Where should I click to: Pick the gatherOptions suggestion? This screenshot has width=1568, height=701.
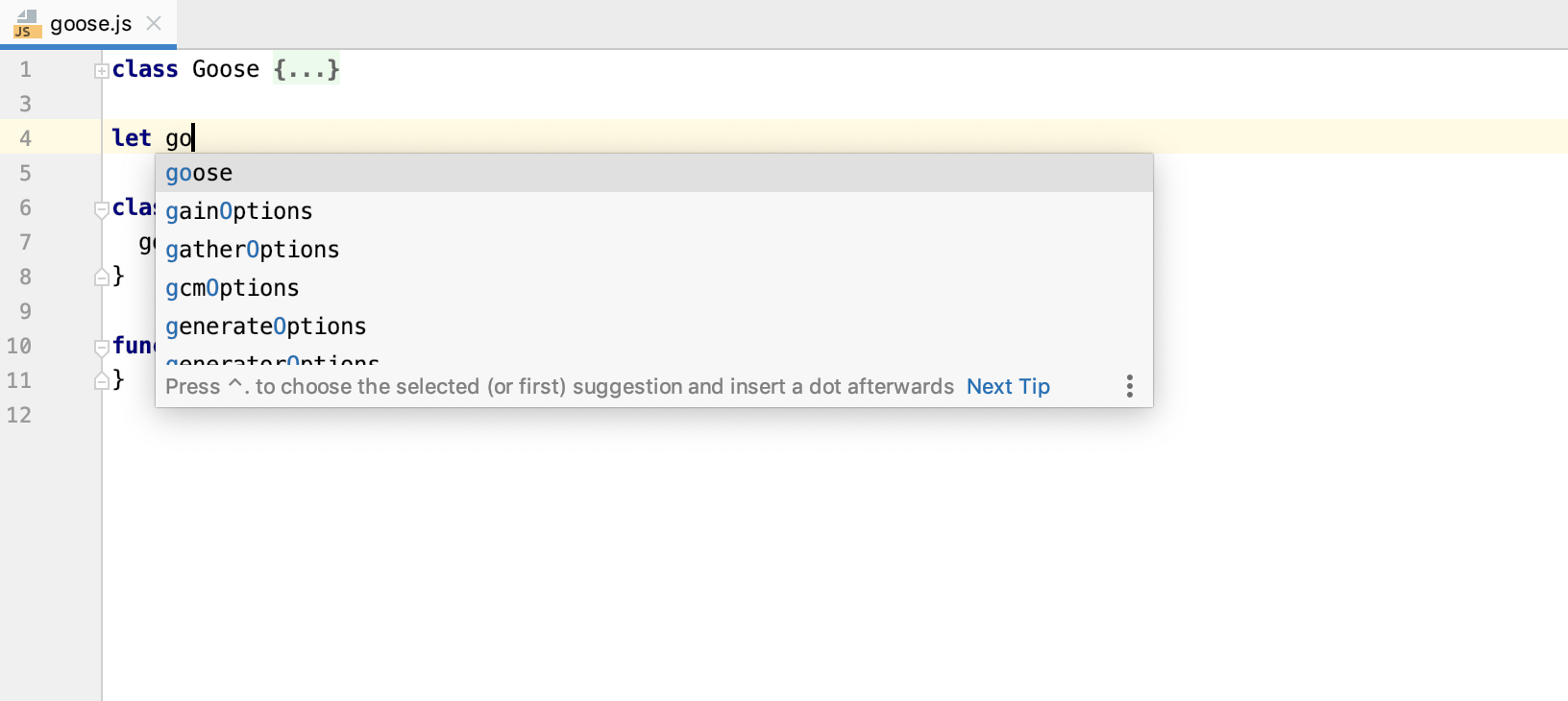252,250
